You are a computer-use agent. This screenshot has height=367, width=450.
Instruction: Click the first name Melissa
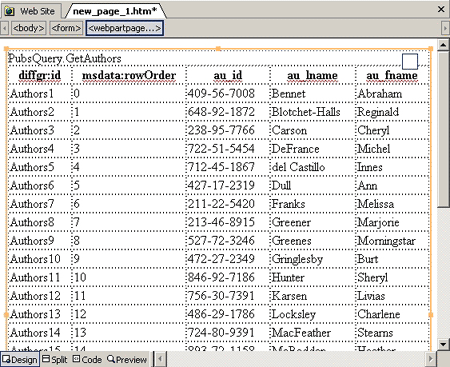point(376,204)
